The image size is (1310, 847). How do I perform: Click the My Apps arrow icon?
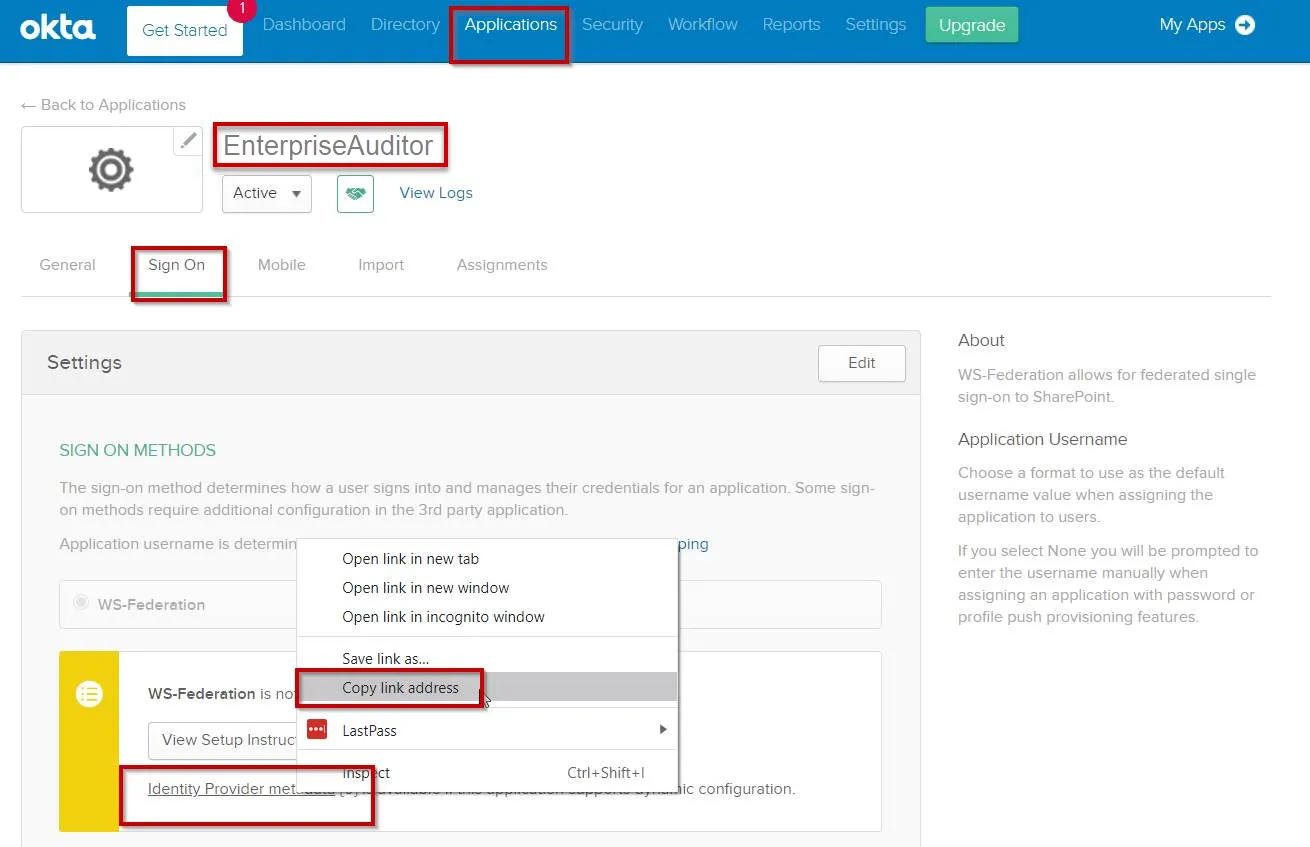click(x=1245, y=25)
